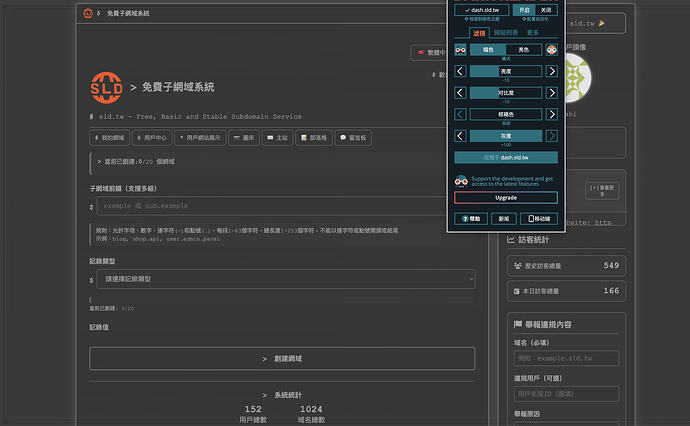The height and width of the screenshot is (426, 690).
Task: Click the Dark Reader mascot beside the Upgrade text
Action: [x=461, y=181]
